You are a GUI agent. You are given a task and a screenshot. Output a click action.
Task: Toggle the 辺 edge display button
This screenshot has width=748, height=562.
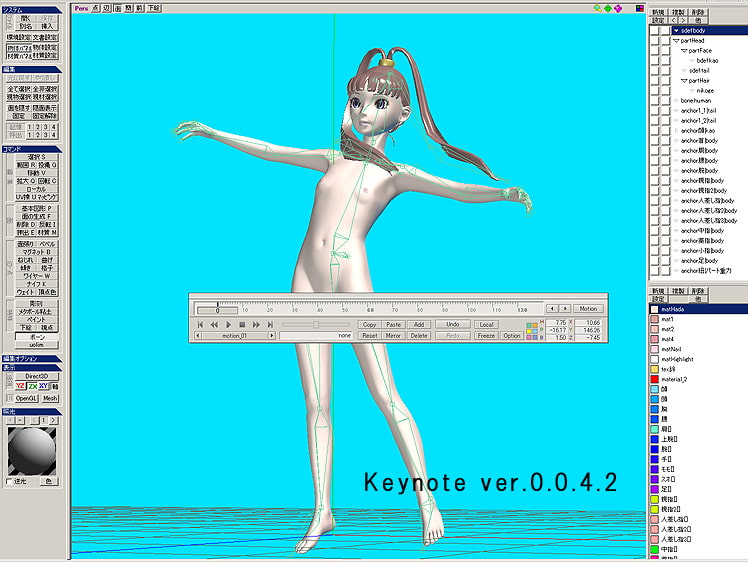pyautogui.click(x=106, y=9)
